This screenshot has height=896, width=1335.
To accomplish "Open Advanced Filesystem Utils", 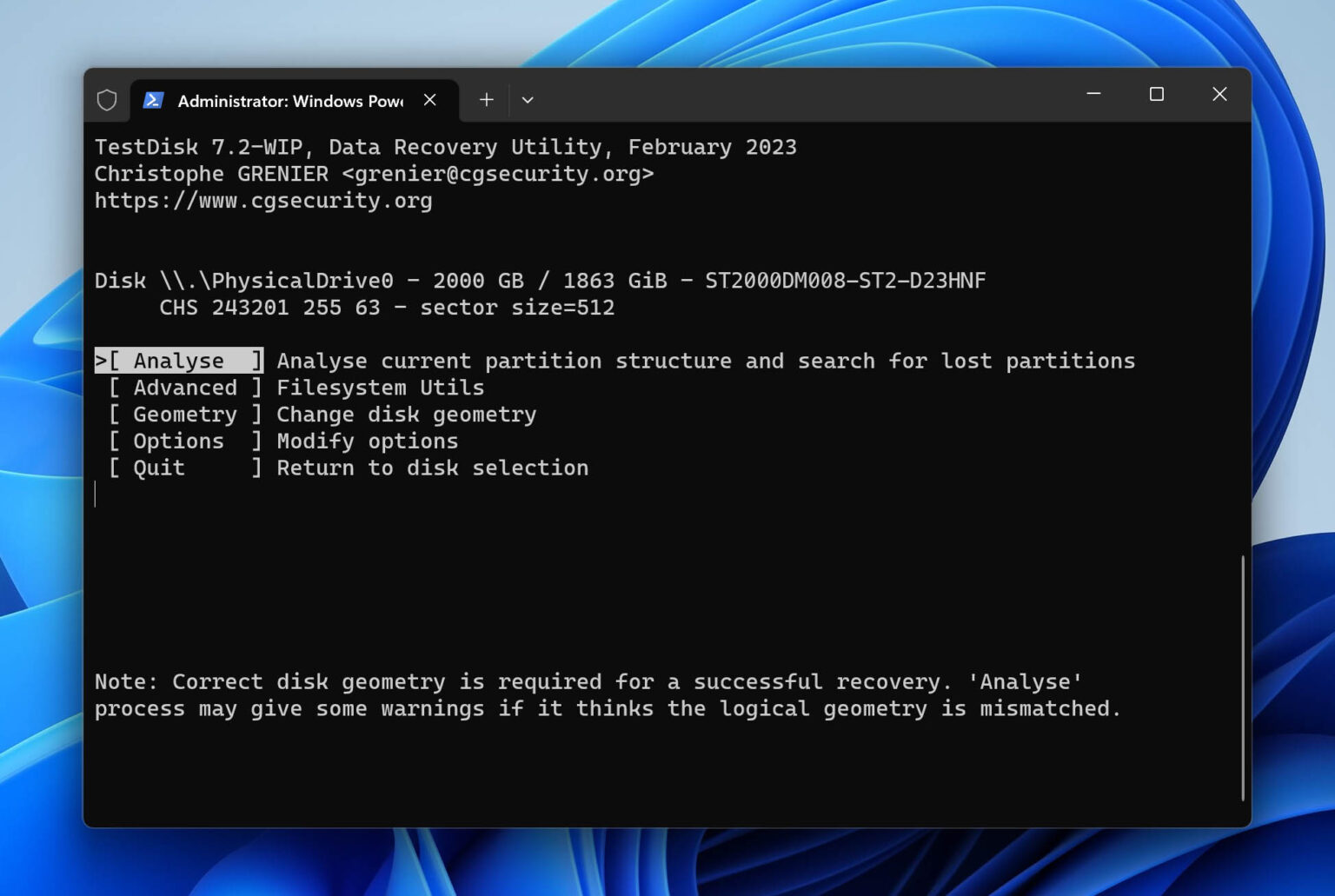I will pos(183,387).
